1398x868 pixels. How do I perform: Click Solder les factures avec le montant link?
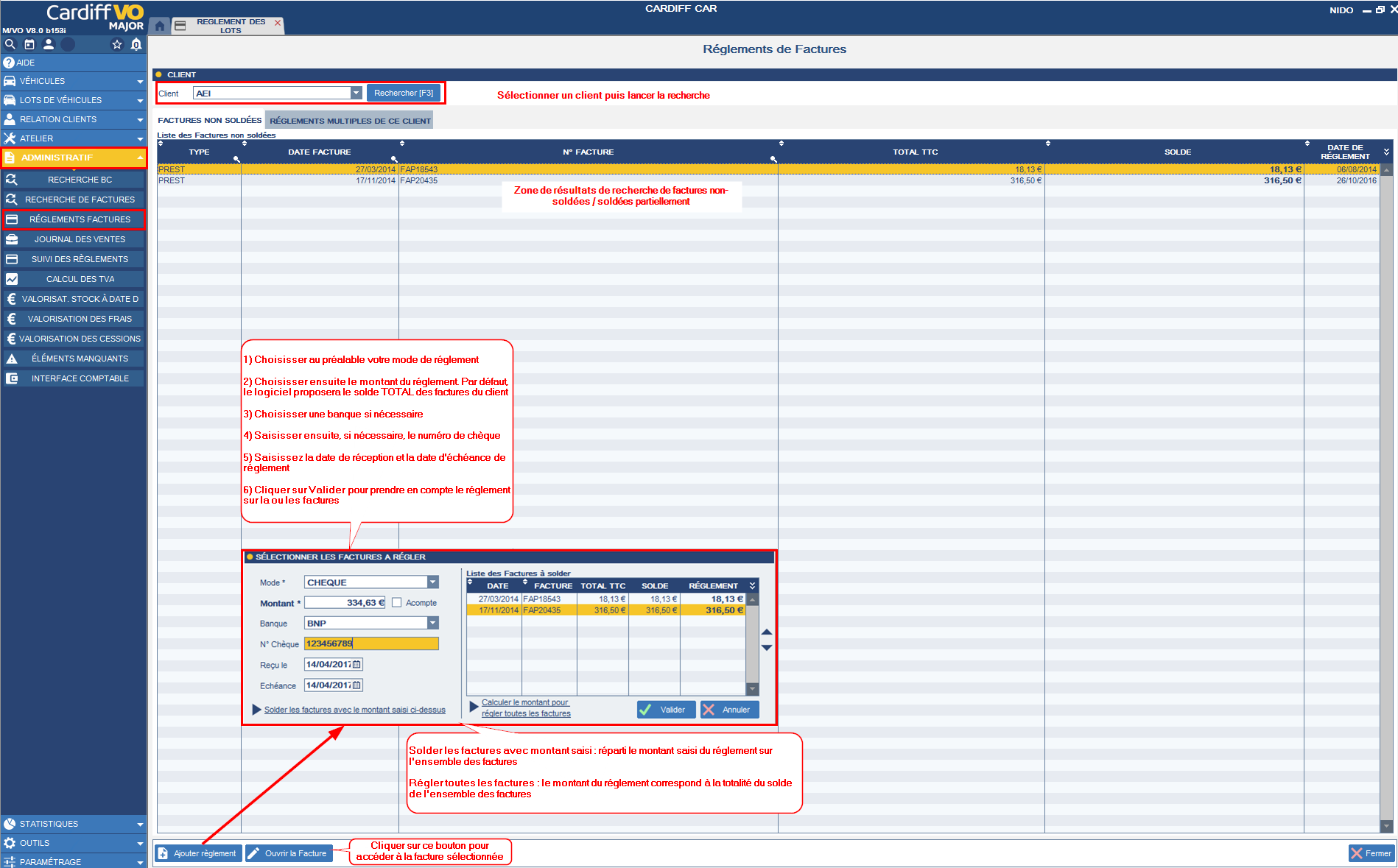(x=354, y=710)
